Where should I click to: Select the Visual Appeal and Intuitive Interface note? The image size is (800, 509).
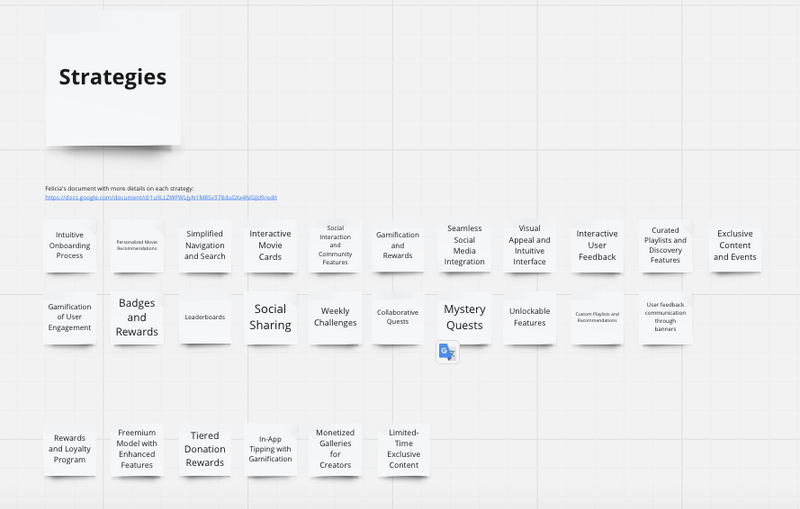coord(529,246)
